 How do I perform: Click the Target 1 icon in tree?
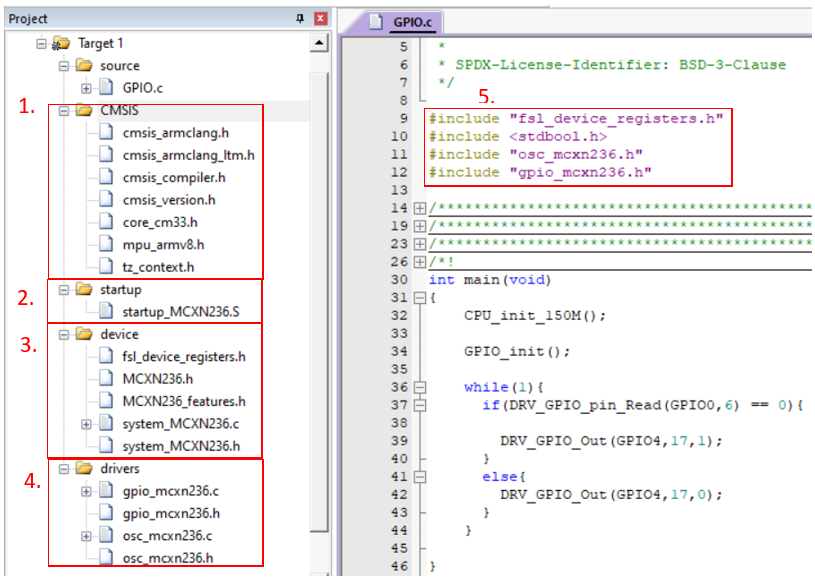click(61, 43)
